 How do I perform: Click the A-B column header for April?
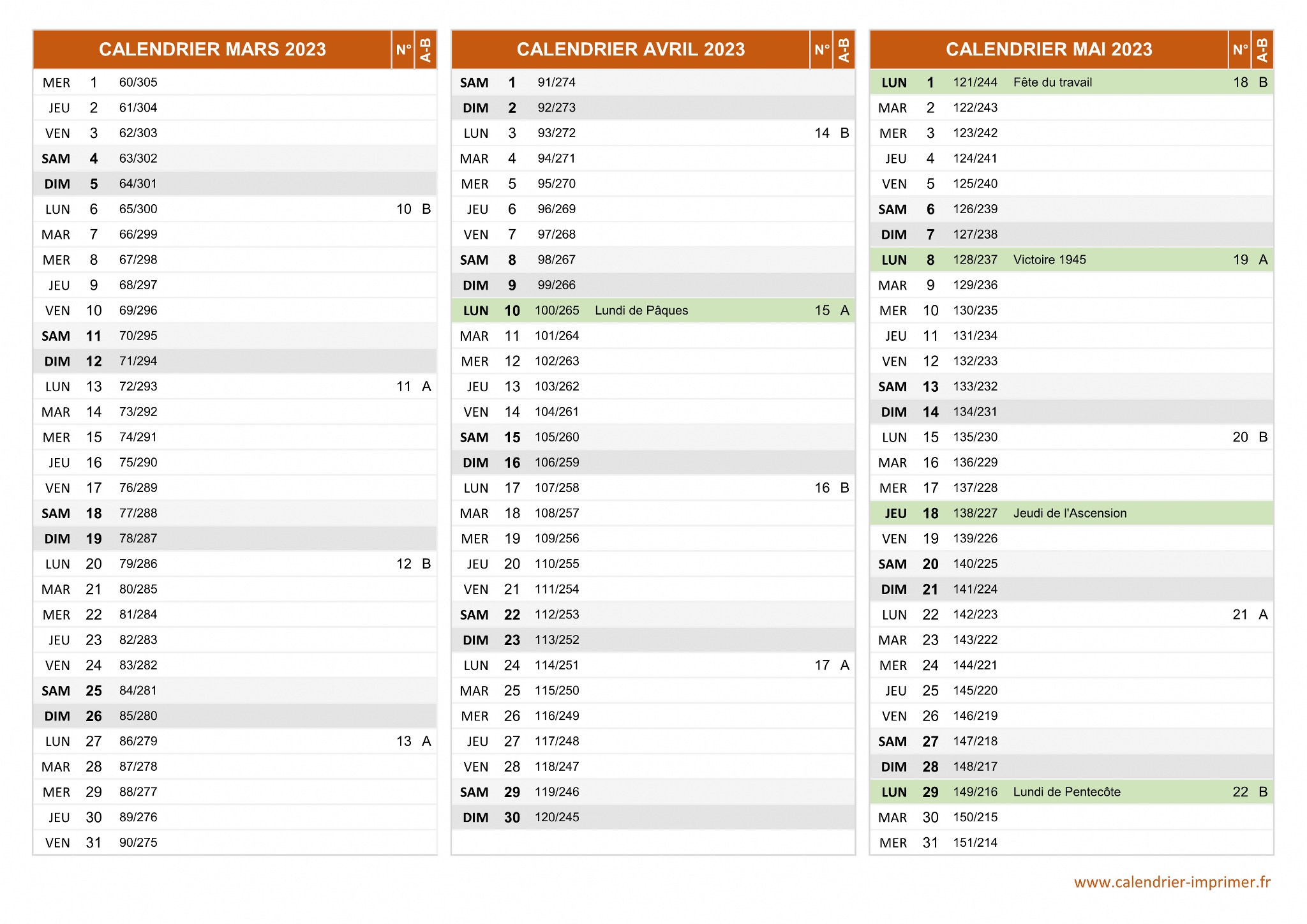pos(844,49)
